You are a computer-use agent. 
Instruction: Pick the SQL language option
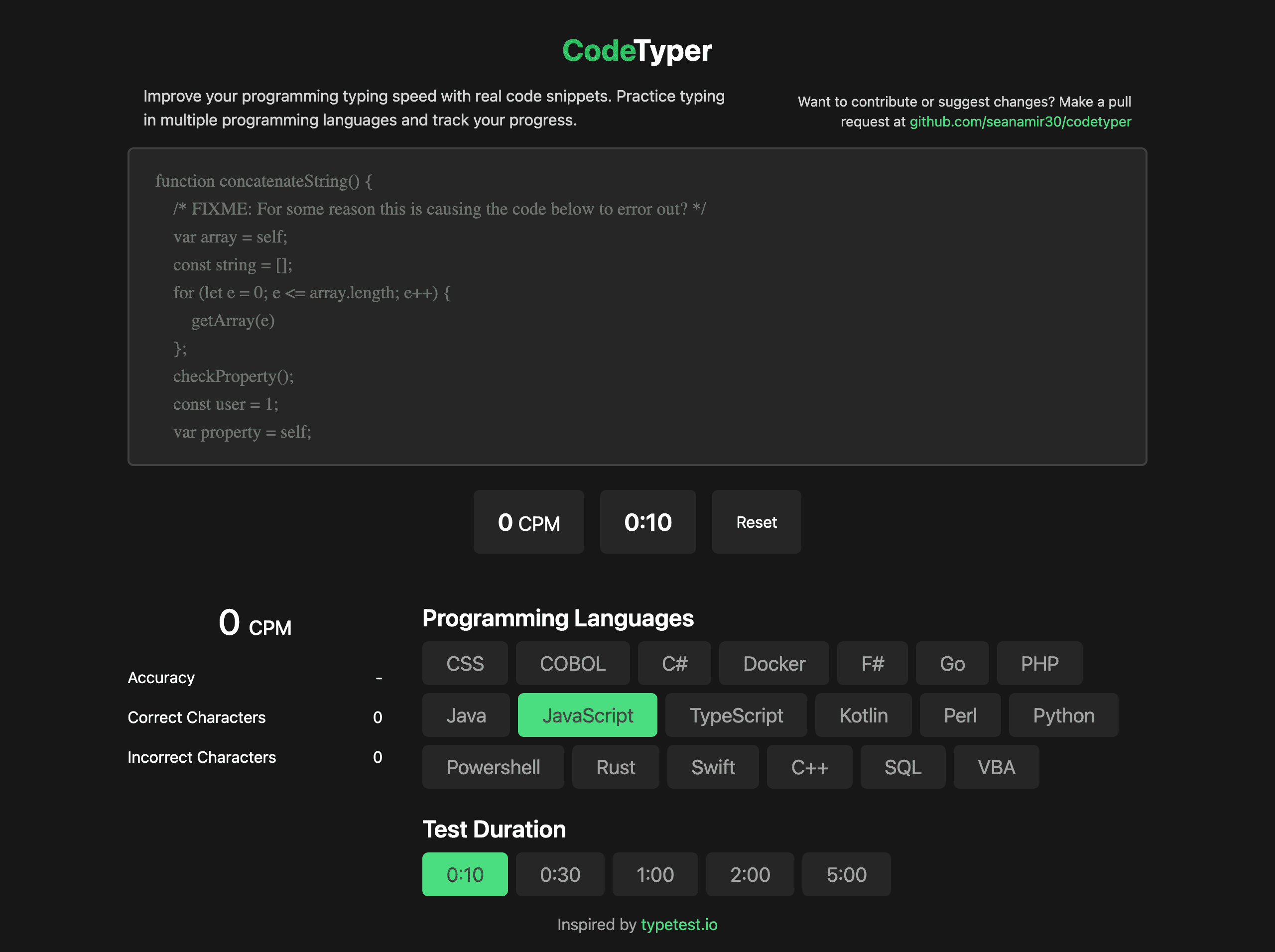click(902, 767)
